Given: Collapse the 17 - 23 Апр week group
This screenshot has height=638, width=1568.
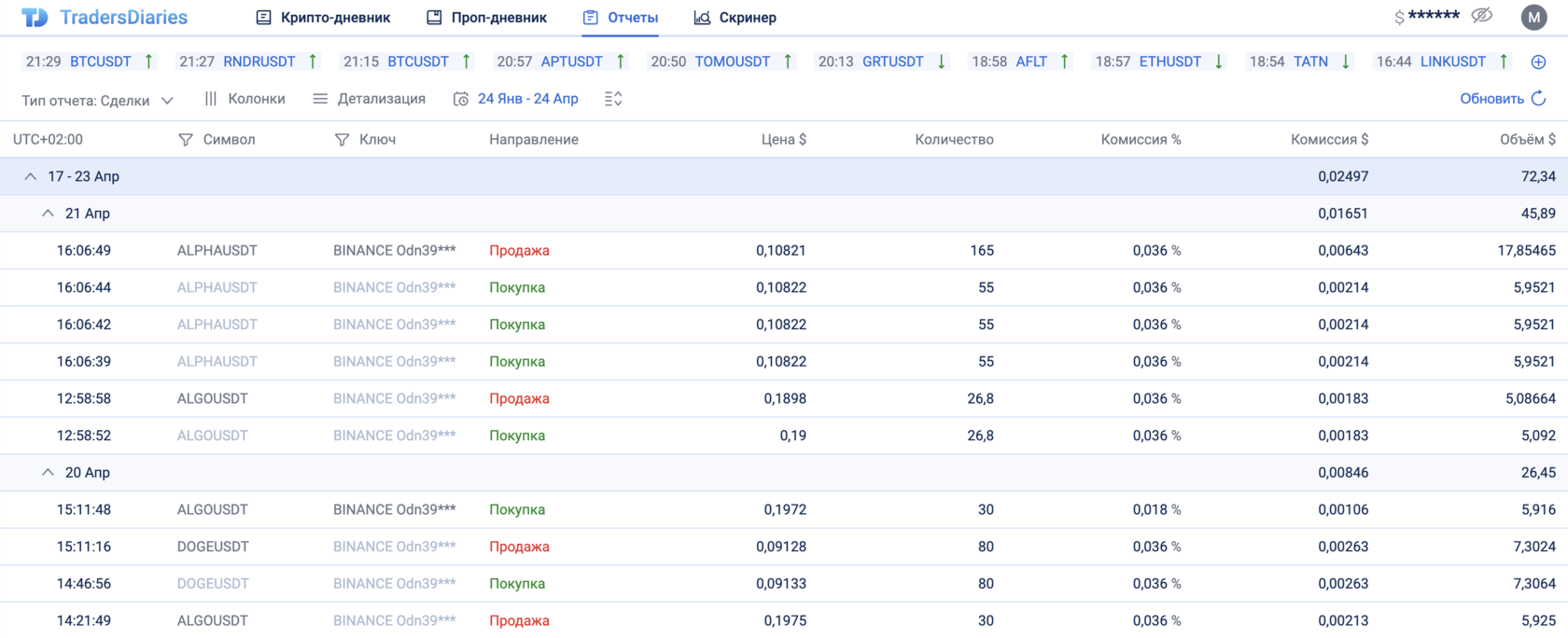Looking at the screenshot, I should pyautogui.click(x=31, y=176).
